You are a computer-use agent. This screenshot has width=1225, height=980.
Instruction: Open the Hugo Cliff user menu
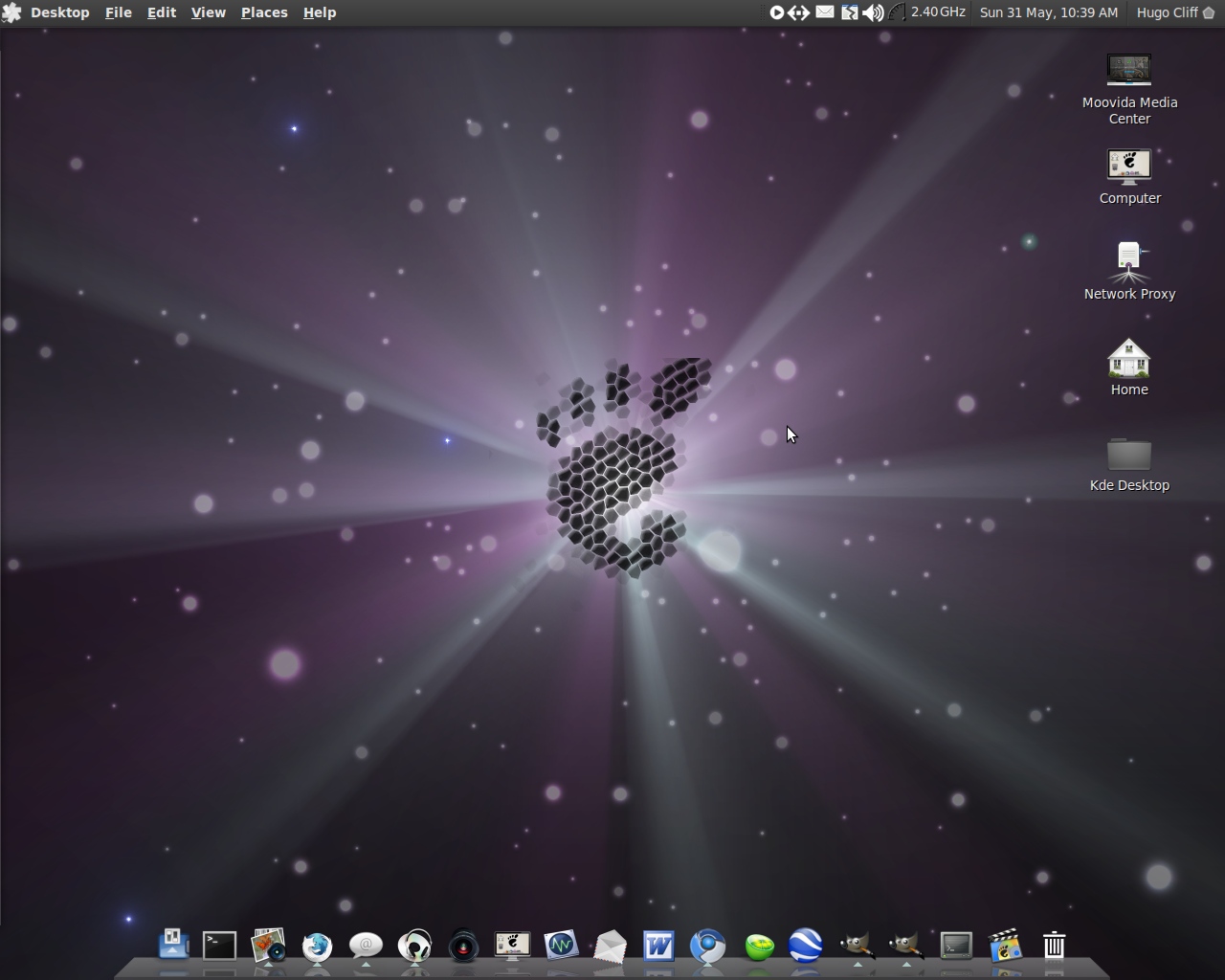point(1175,12)
